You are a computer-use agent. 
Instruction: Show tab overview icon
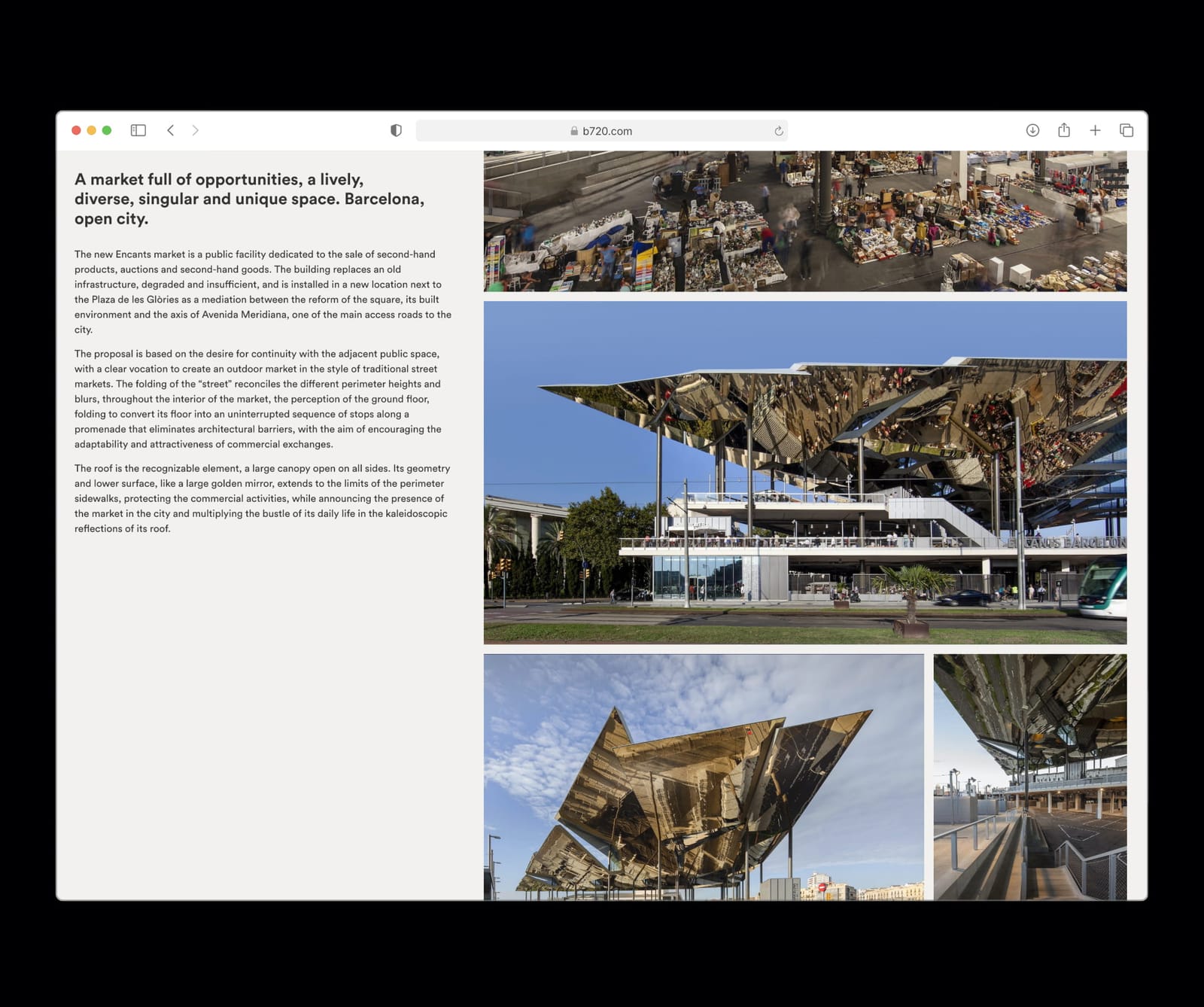(1126, 130)
